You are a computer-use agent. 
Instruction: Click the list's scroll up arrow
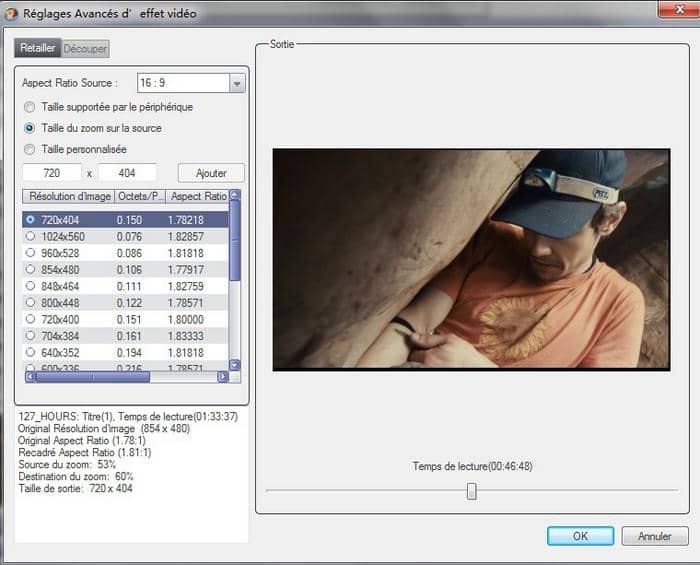[235, 195]
